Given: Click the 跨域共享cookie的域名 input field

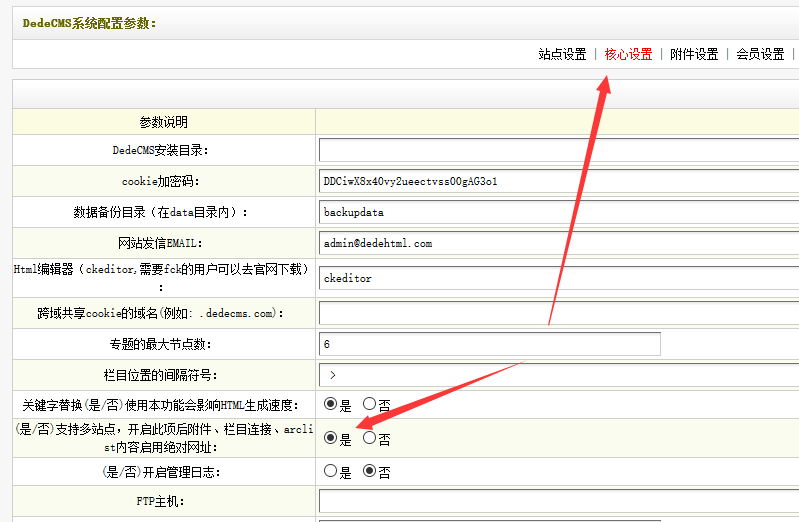Looking at the screenshot, I should point(559,313).
